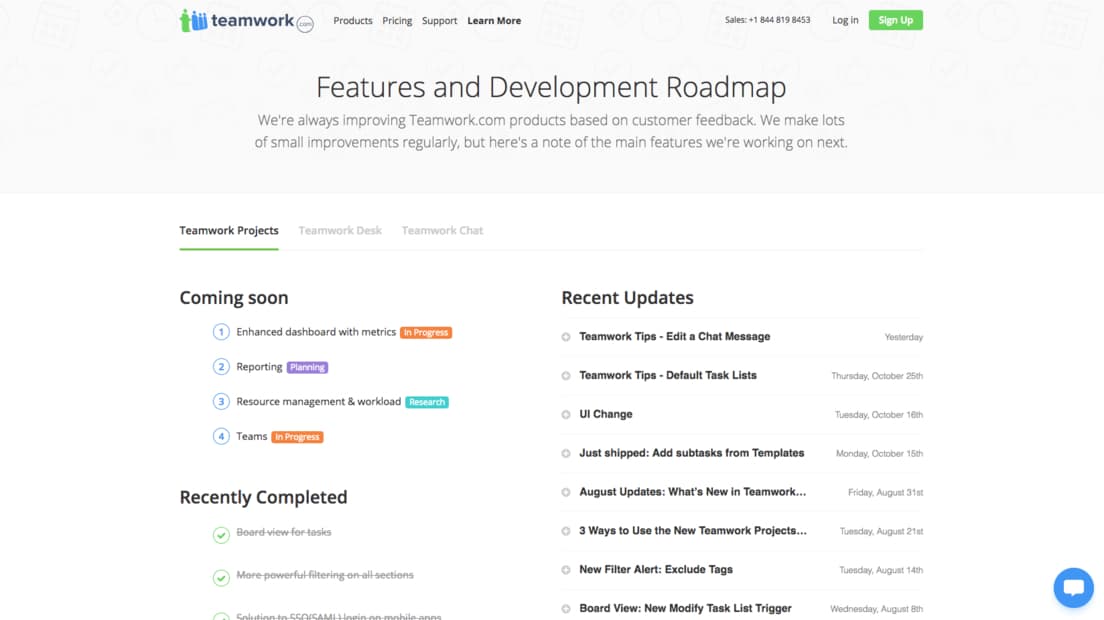Click 'More powerful filtering on all sections'
Viewport: 1104px width, 620px height.
click(x=325, y=575)
